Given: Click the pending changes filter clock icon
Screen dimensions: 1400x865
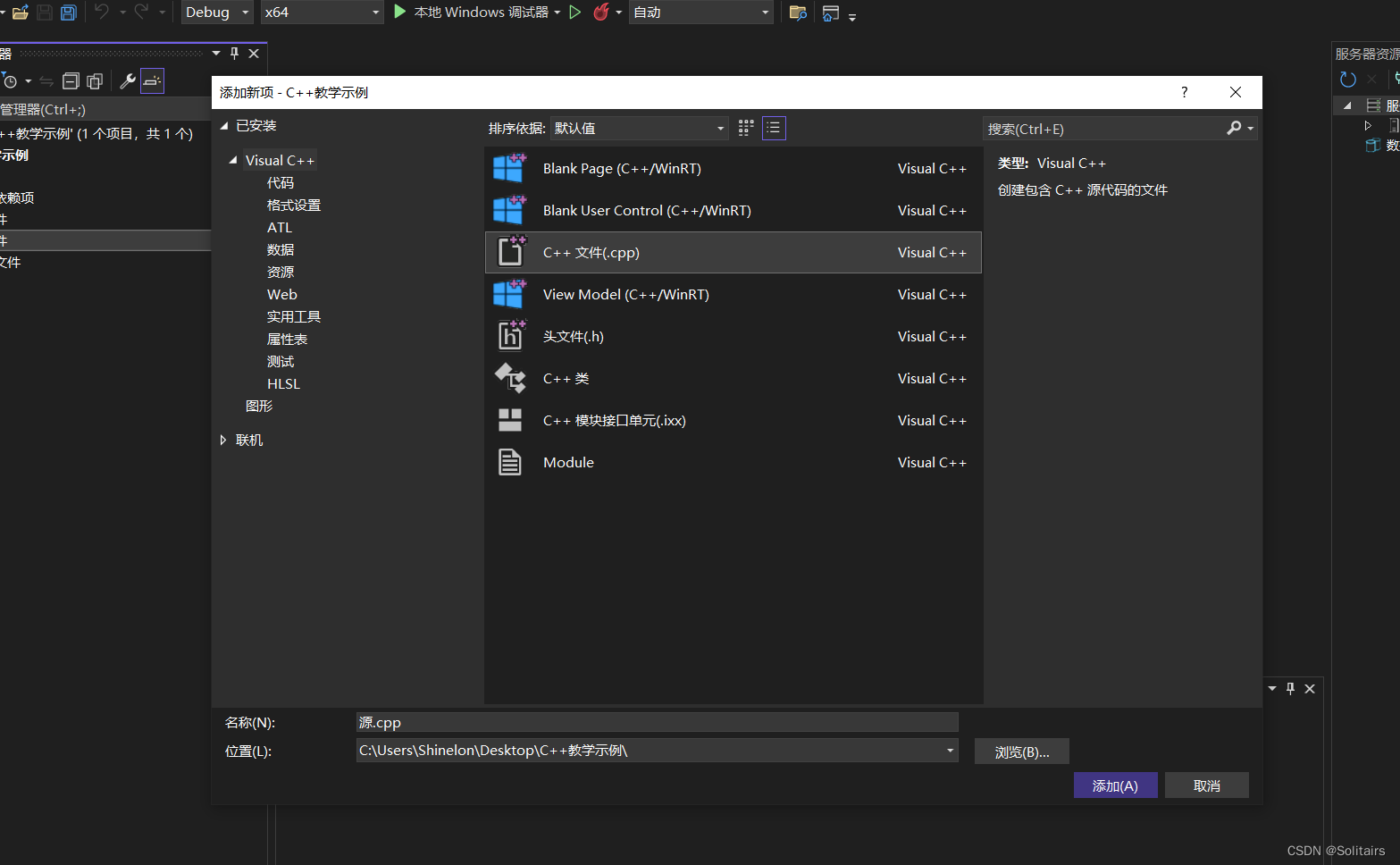Looking at the screenshot, I should pos(10,81).
